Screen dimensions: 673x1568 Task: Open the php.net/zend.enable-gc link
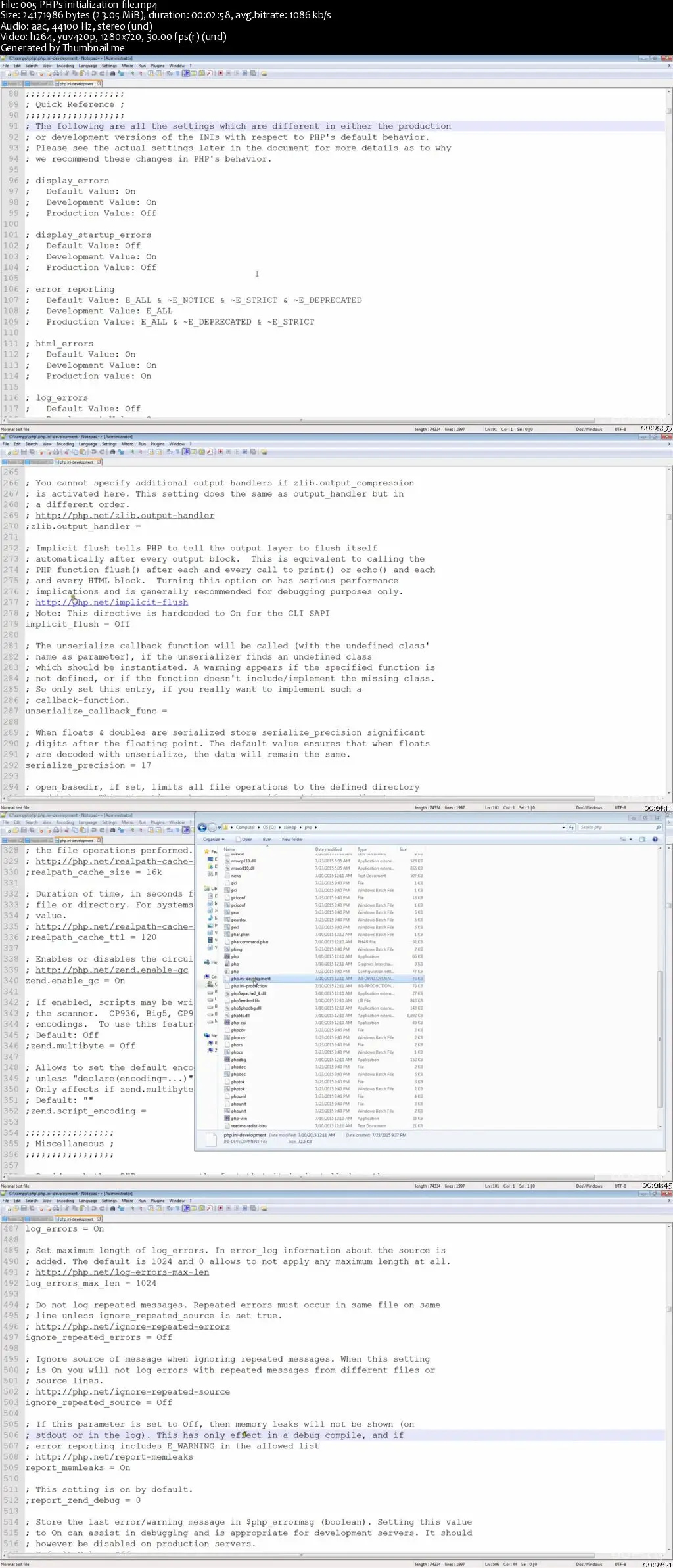112,970
